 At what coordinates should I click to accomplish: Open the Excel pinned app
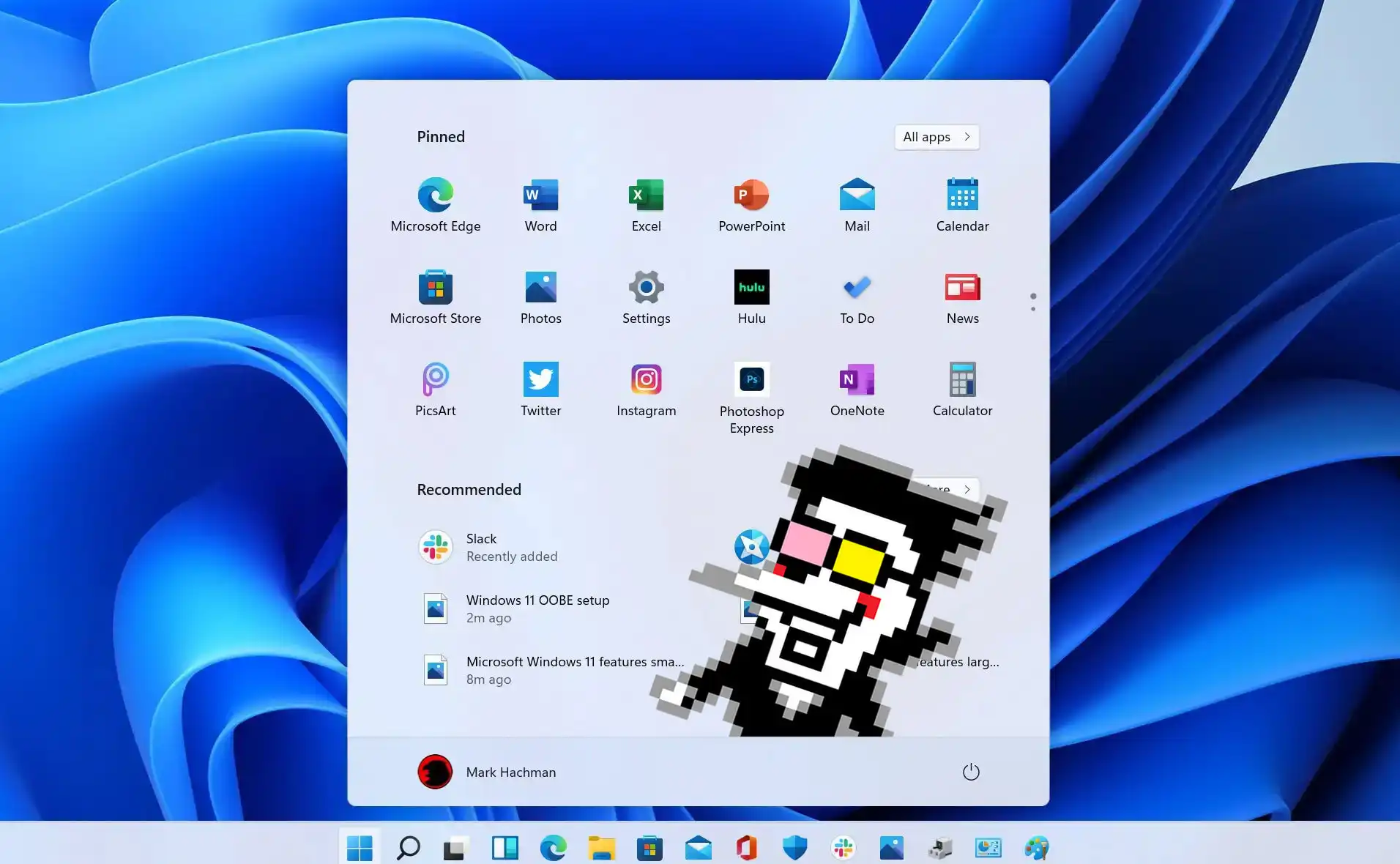(646, 205)
